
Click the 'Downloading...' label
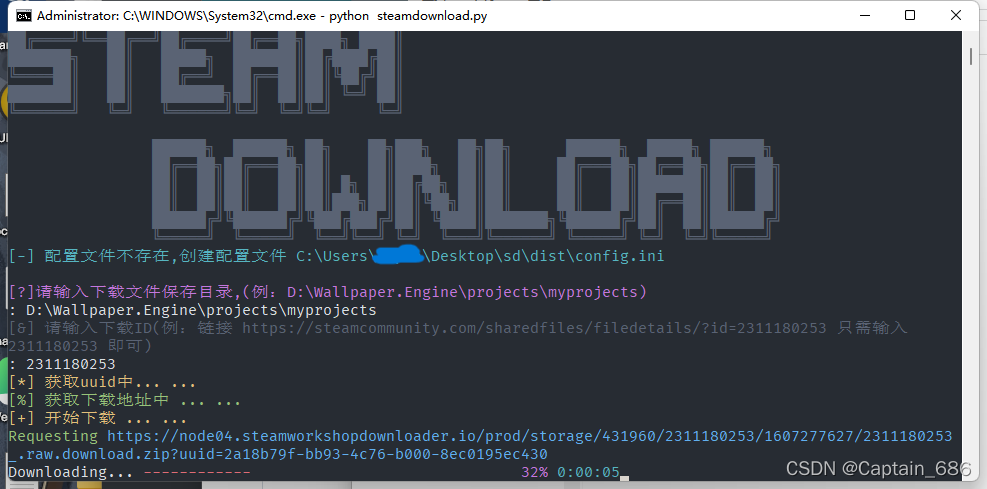70,472
